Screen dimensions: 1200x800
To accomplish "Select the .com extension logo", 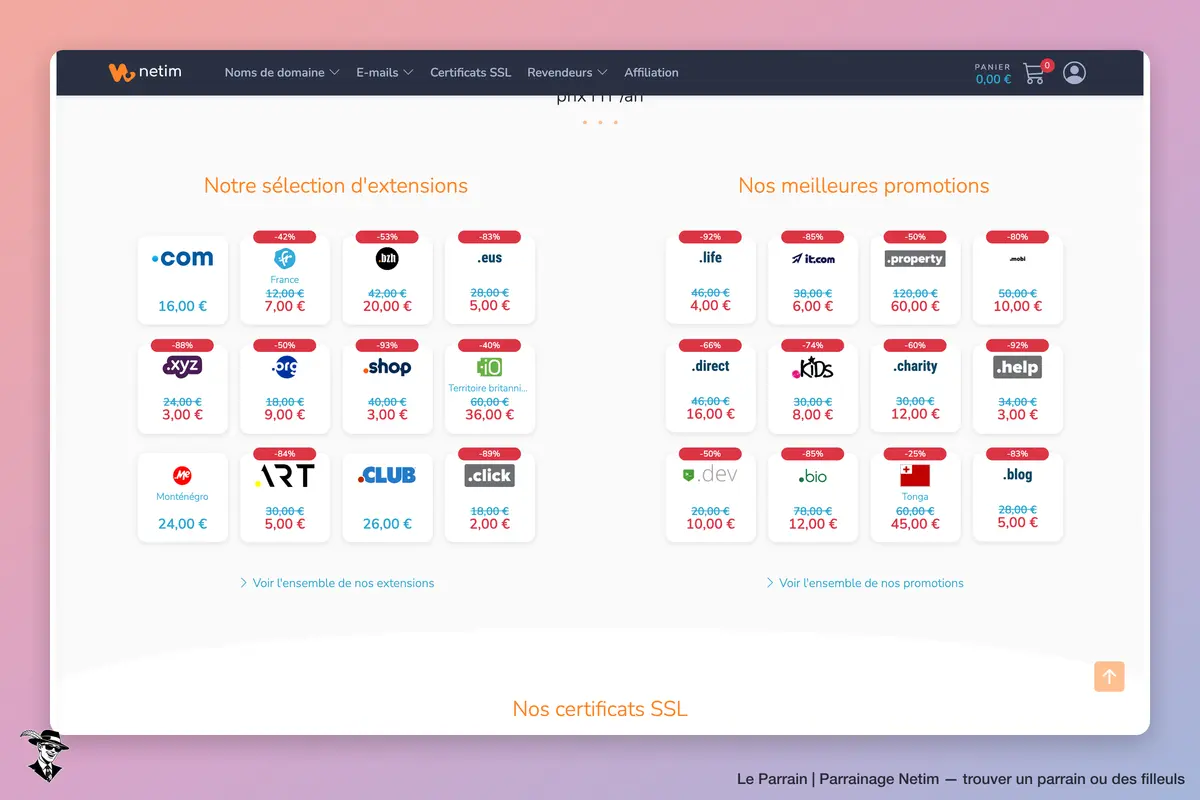I will coord(182,258).
